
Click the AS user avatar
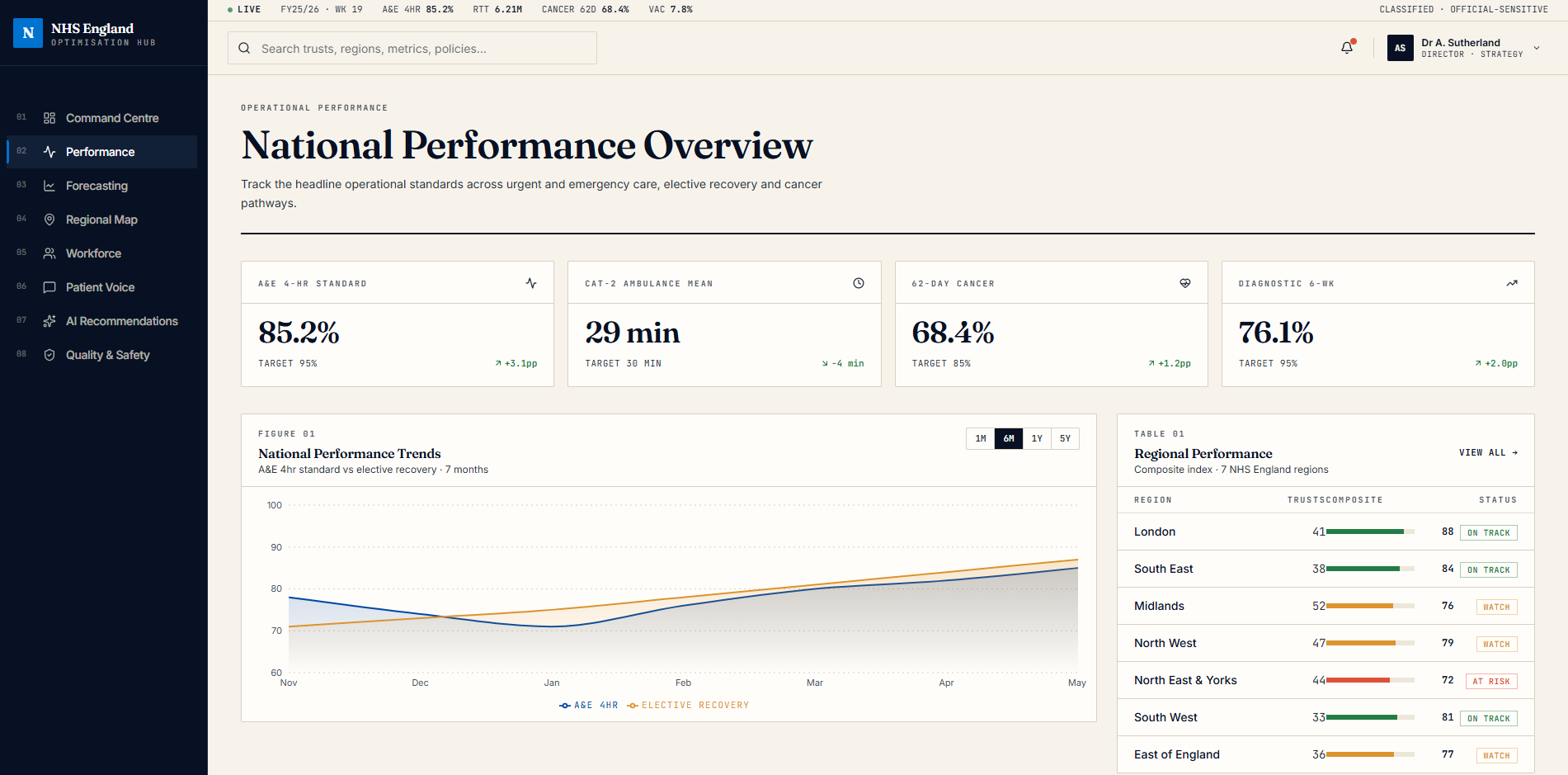coord(1401,48)
